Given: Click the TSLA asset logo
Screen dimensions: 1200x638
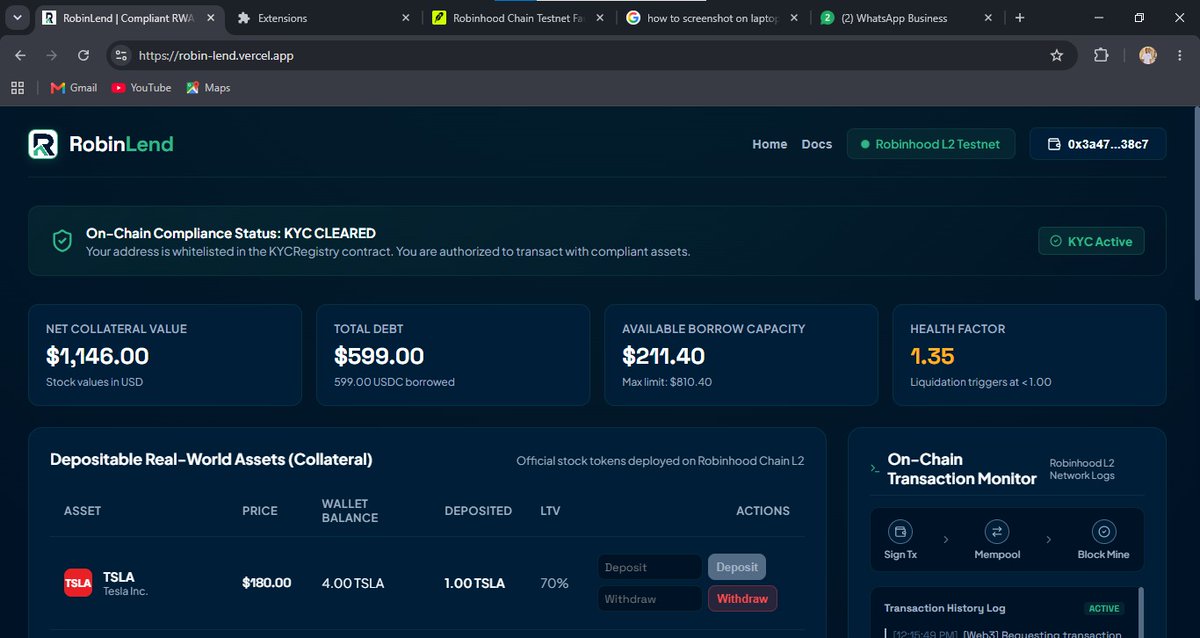Looking at the screenshot, I should click(78, 583).
